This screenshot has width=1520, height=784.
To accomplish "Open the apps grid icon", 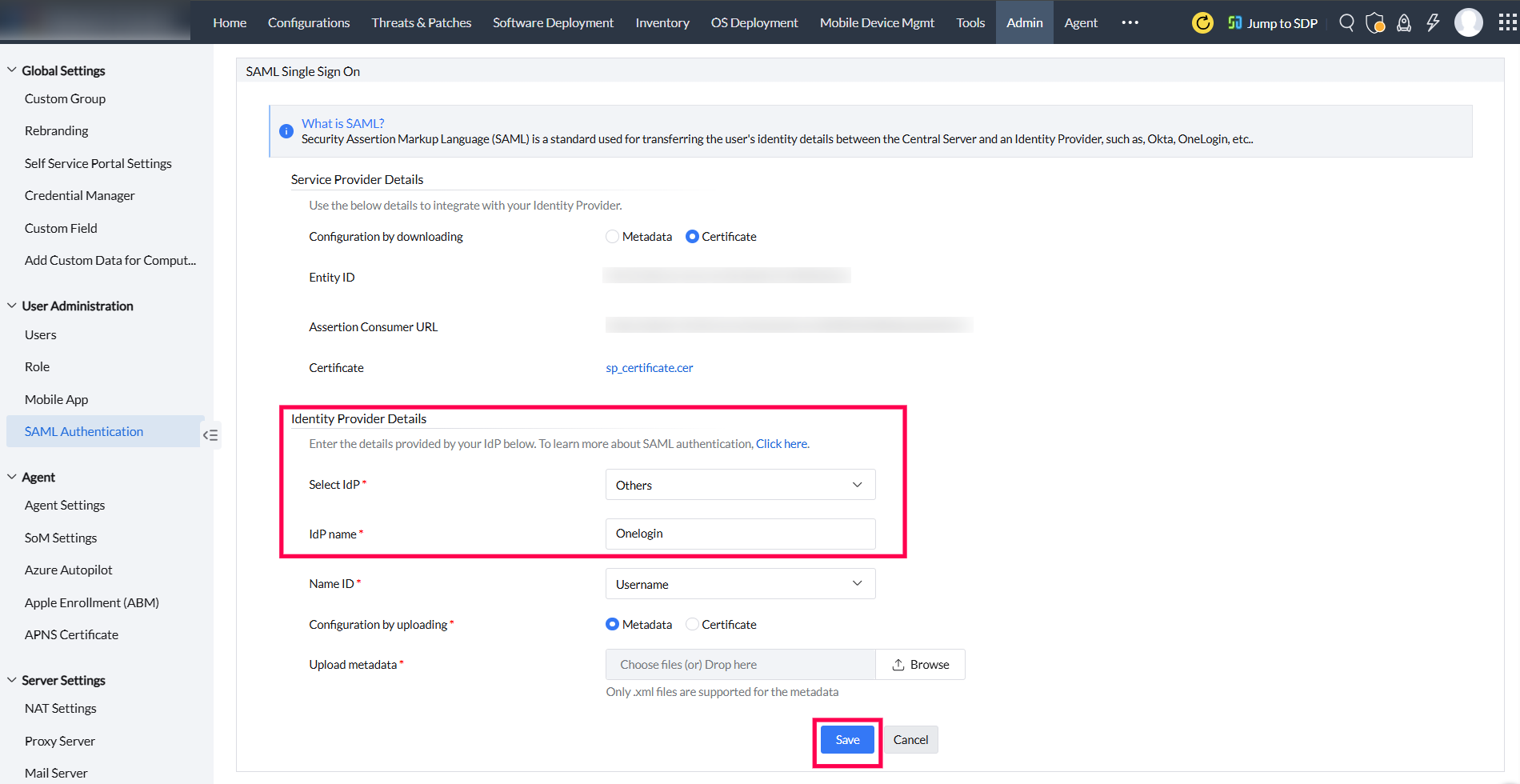I will (1507, 22).
